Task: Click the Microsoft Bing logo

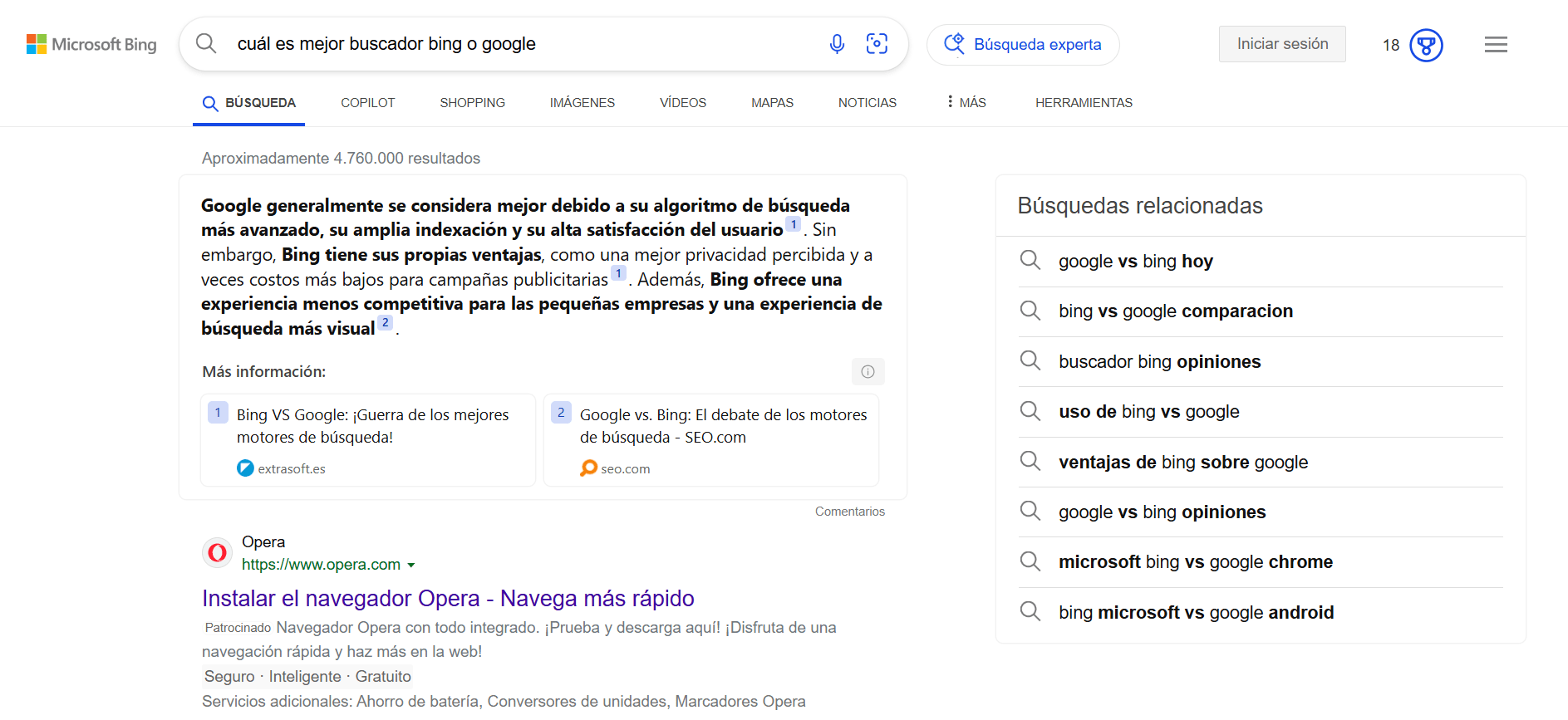Action: point(91,44)
